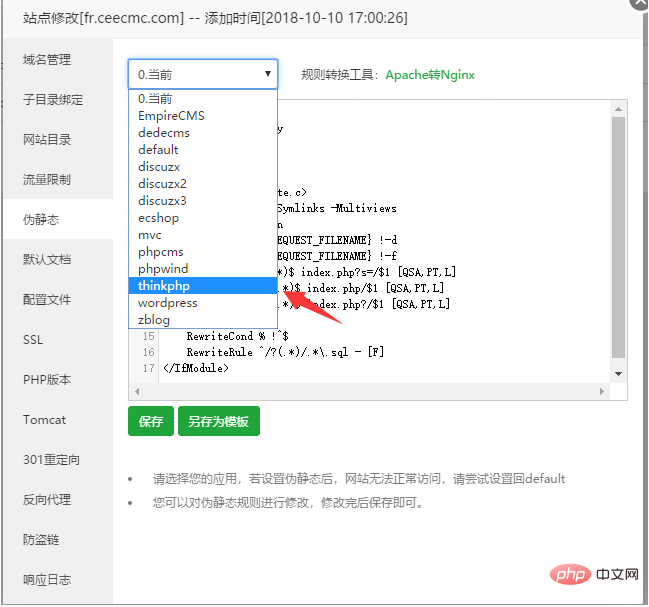Open 301重定向 tab
The height and width of the screenshot is (607, 649).
pos(58,460)
